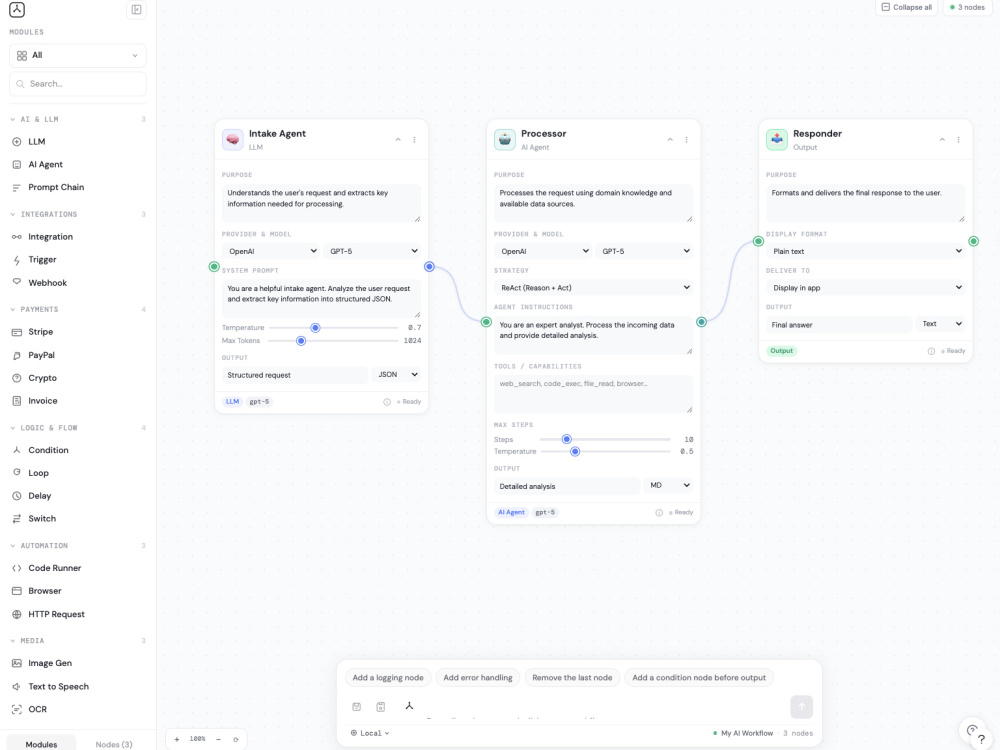Click the Processor node's robot icon
The height and width of the screenshot is (750, 1000).
coord(504,139)
